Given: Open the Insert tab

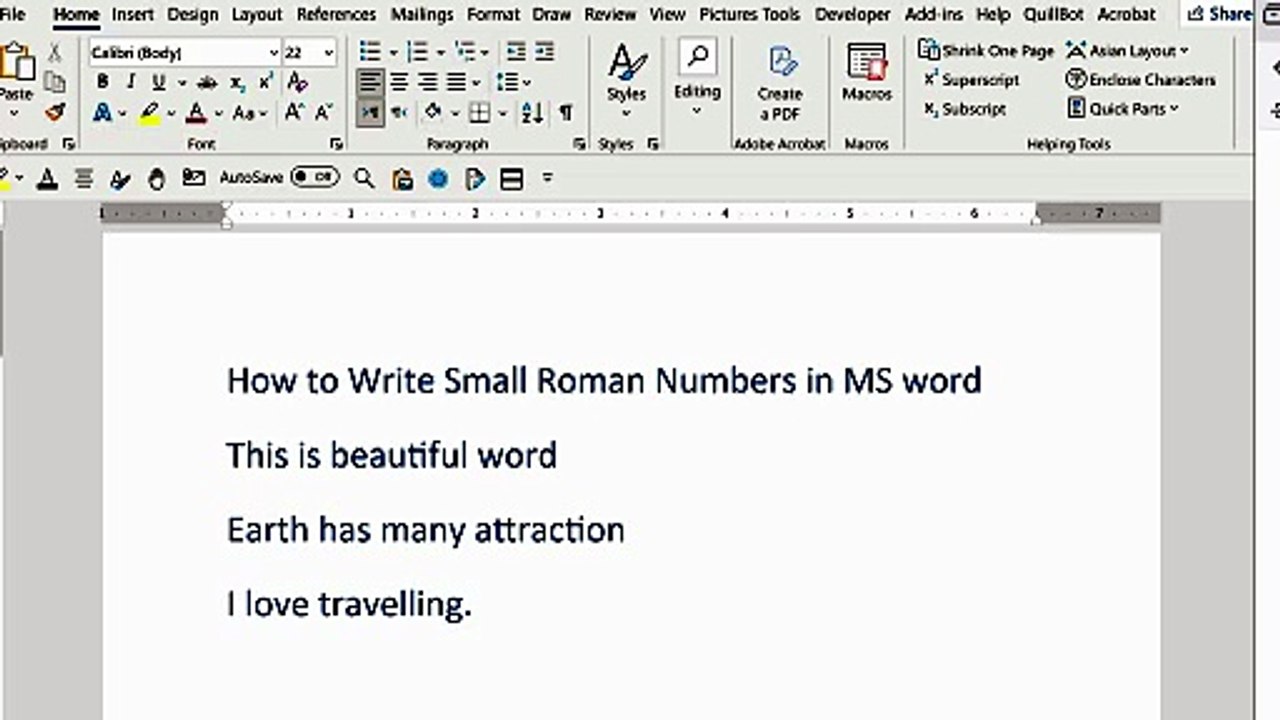Looking at the screenshot, I should [x=133, y=14].
